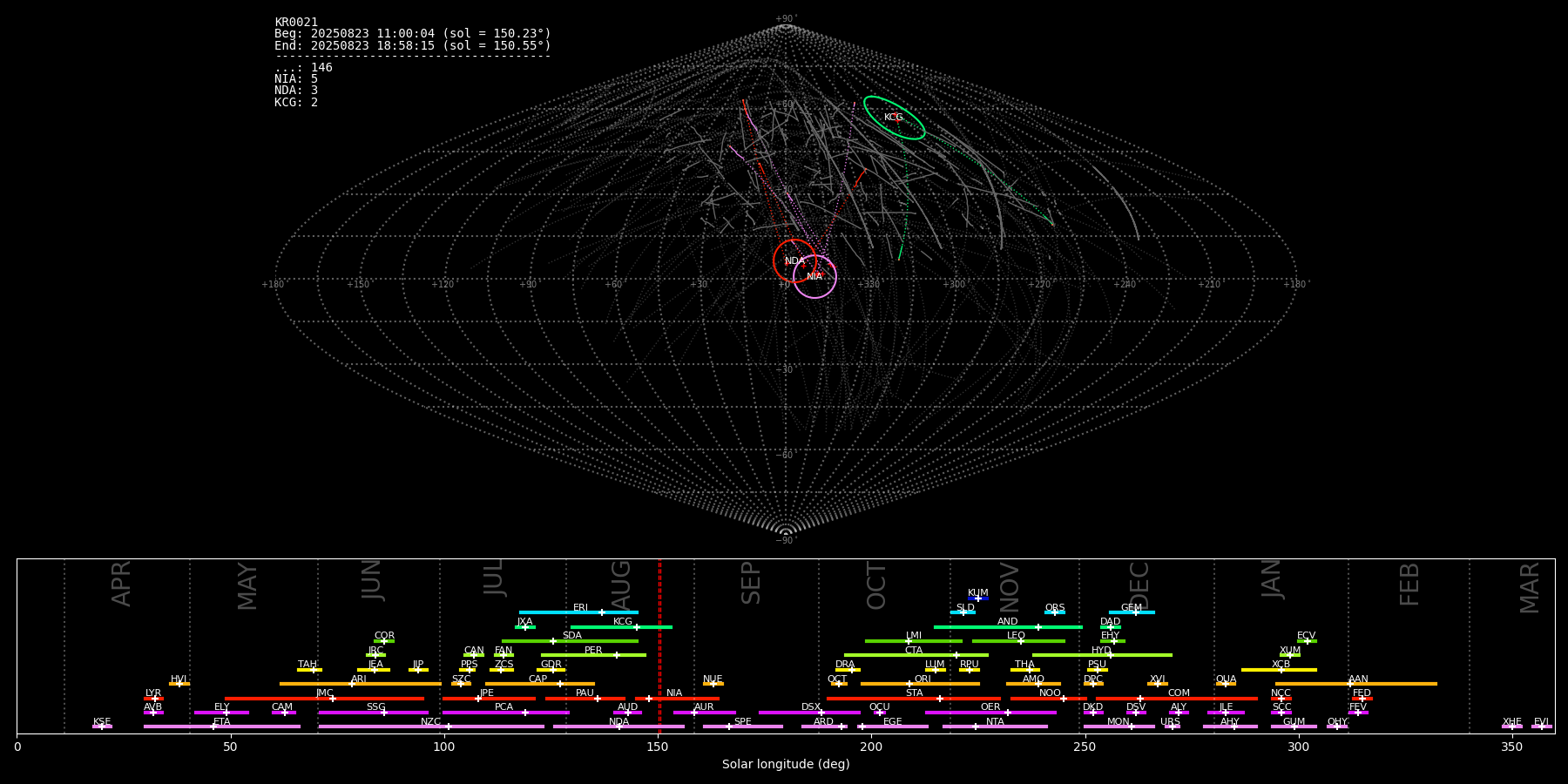Click the magenta SSG shower bar

pos(374,713)
